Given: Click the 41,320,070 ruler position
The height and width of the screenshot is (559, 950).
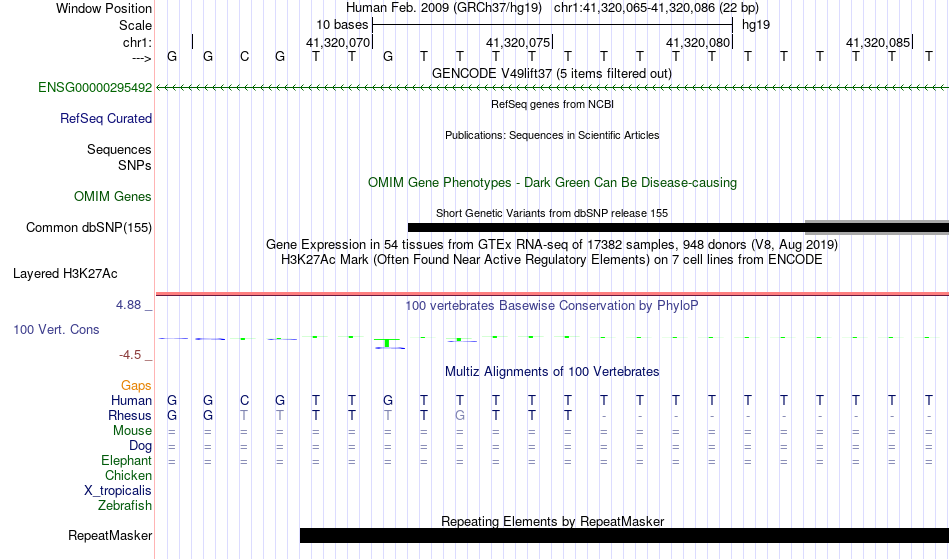Looking at the screenshot, I should 337,42.
